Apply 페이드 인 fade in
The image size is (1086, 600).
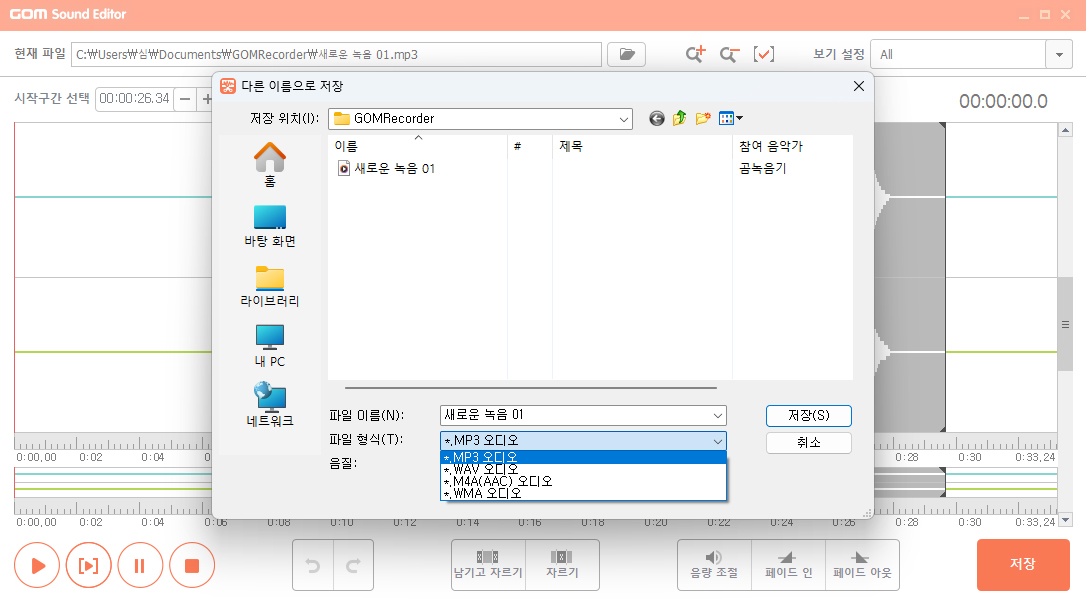click(788, 565)
